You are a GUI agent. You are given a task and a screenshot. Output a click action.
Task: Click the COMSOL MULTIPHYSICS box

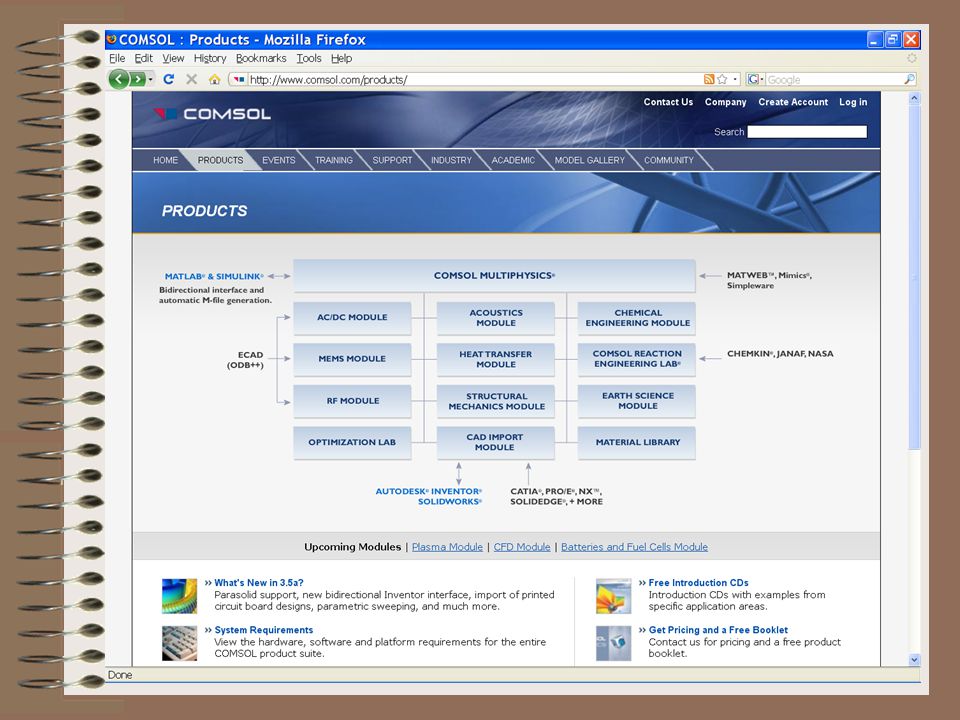tap(494, 276)
